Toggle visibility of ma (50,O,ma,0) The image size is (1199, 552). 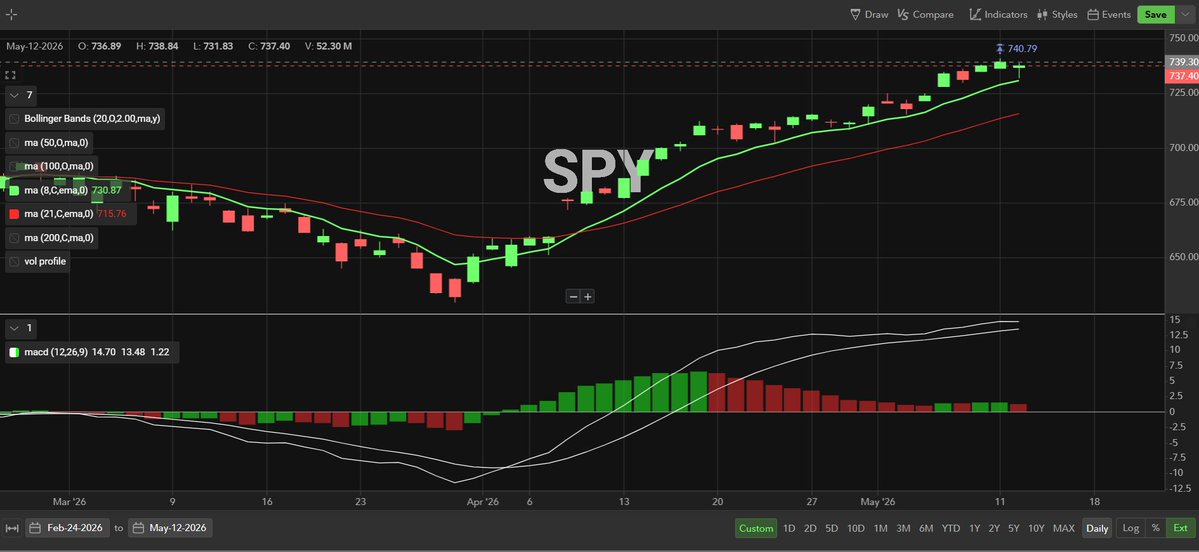(14, 143)
